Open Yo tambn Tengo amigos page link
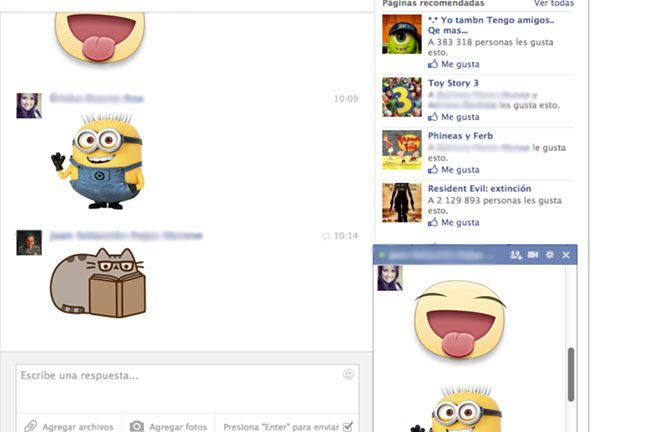 point(491,25)
